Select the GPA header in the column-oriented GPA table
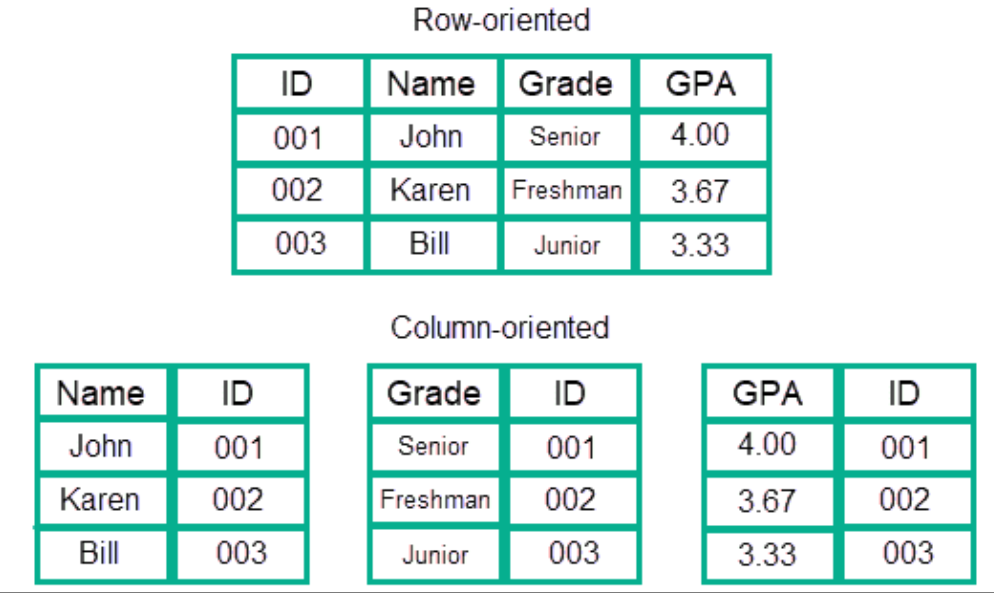994x593 pixels. point(767,393)
